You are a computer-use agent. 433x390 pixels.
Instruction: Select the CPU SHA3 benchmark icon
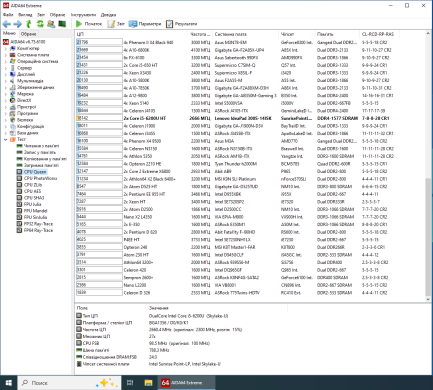click(x=20, y=198)
